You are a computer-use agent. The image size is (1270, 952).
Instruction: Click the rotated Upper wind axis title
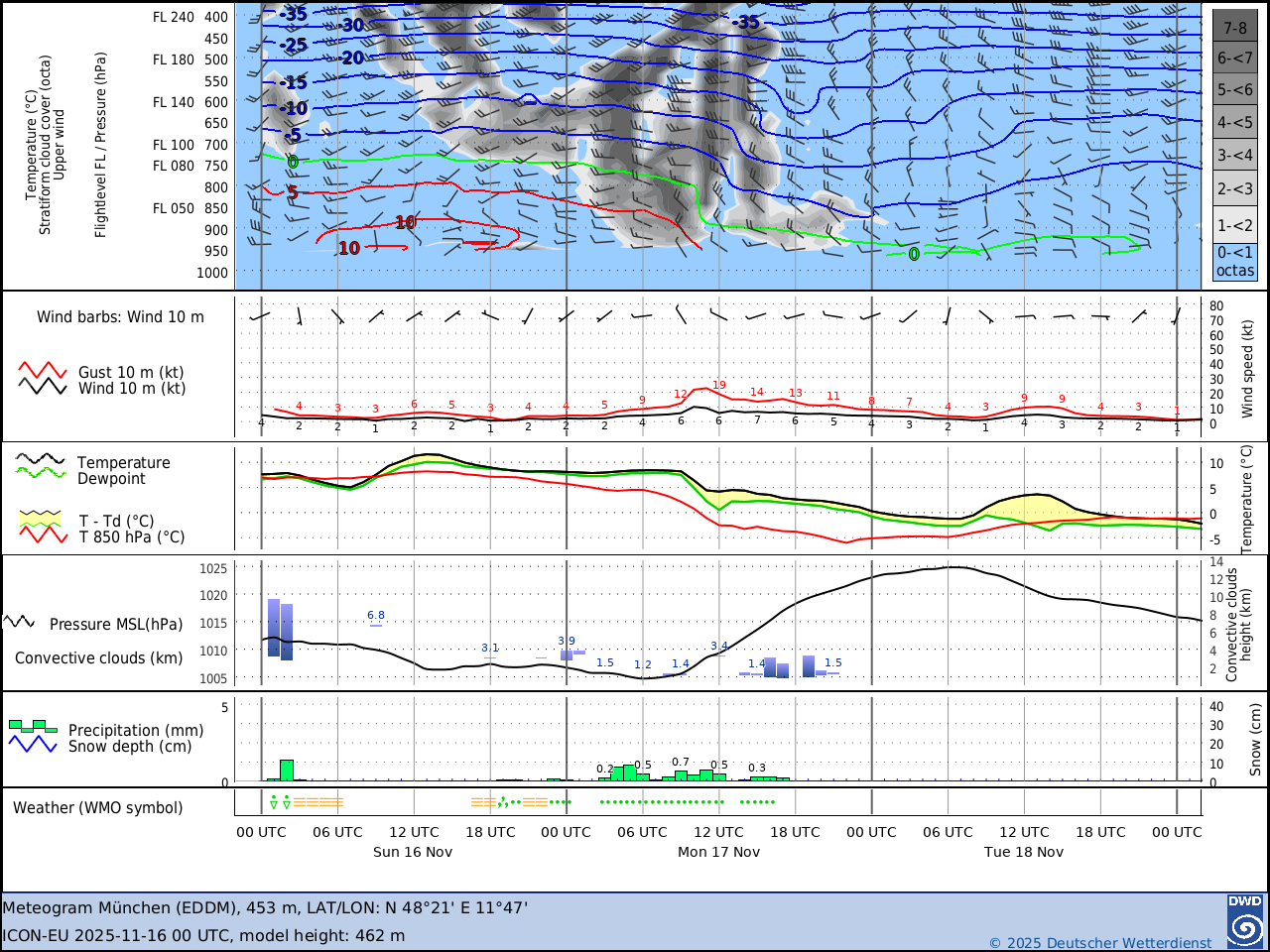tap(60, 145)
